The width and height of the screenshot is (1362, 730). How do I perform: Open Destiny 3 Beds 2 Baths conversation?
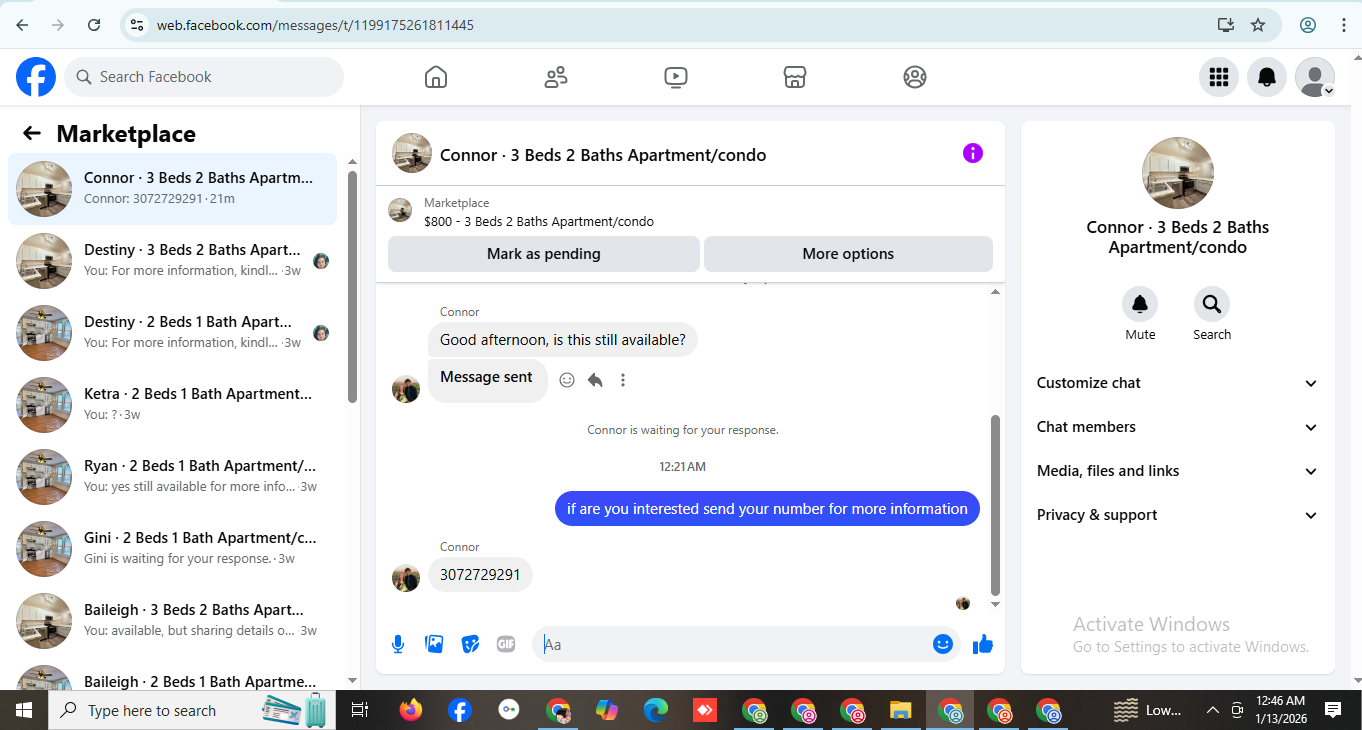pos(172,261)
